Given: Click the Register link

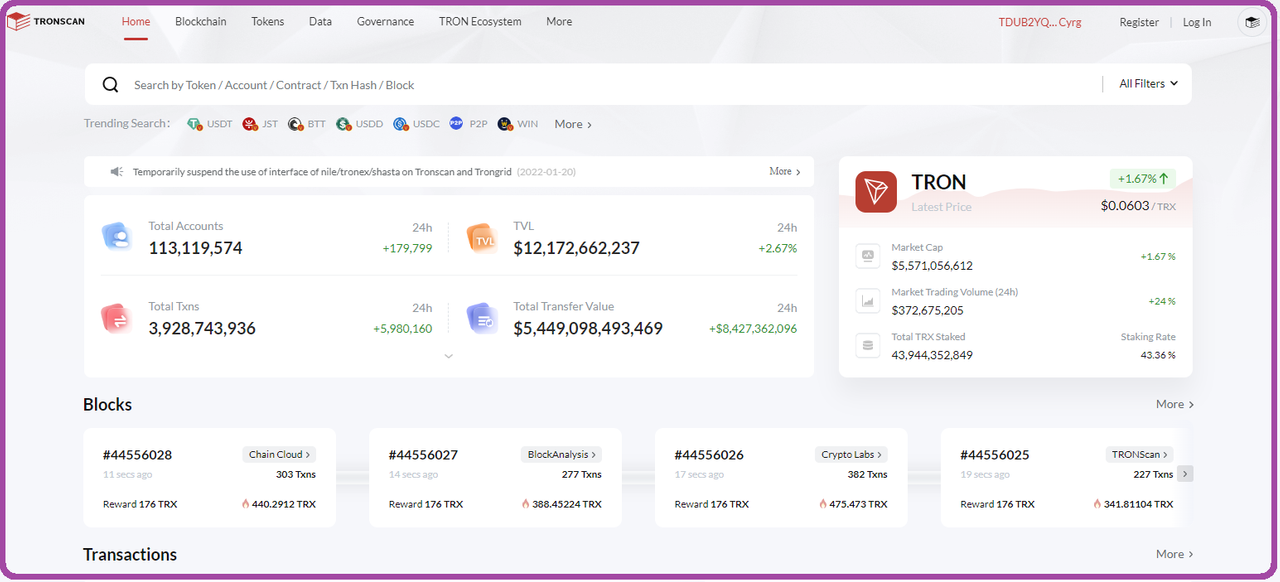Looking at the screenshot, I should click(x=1139, y=21).
